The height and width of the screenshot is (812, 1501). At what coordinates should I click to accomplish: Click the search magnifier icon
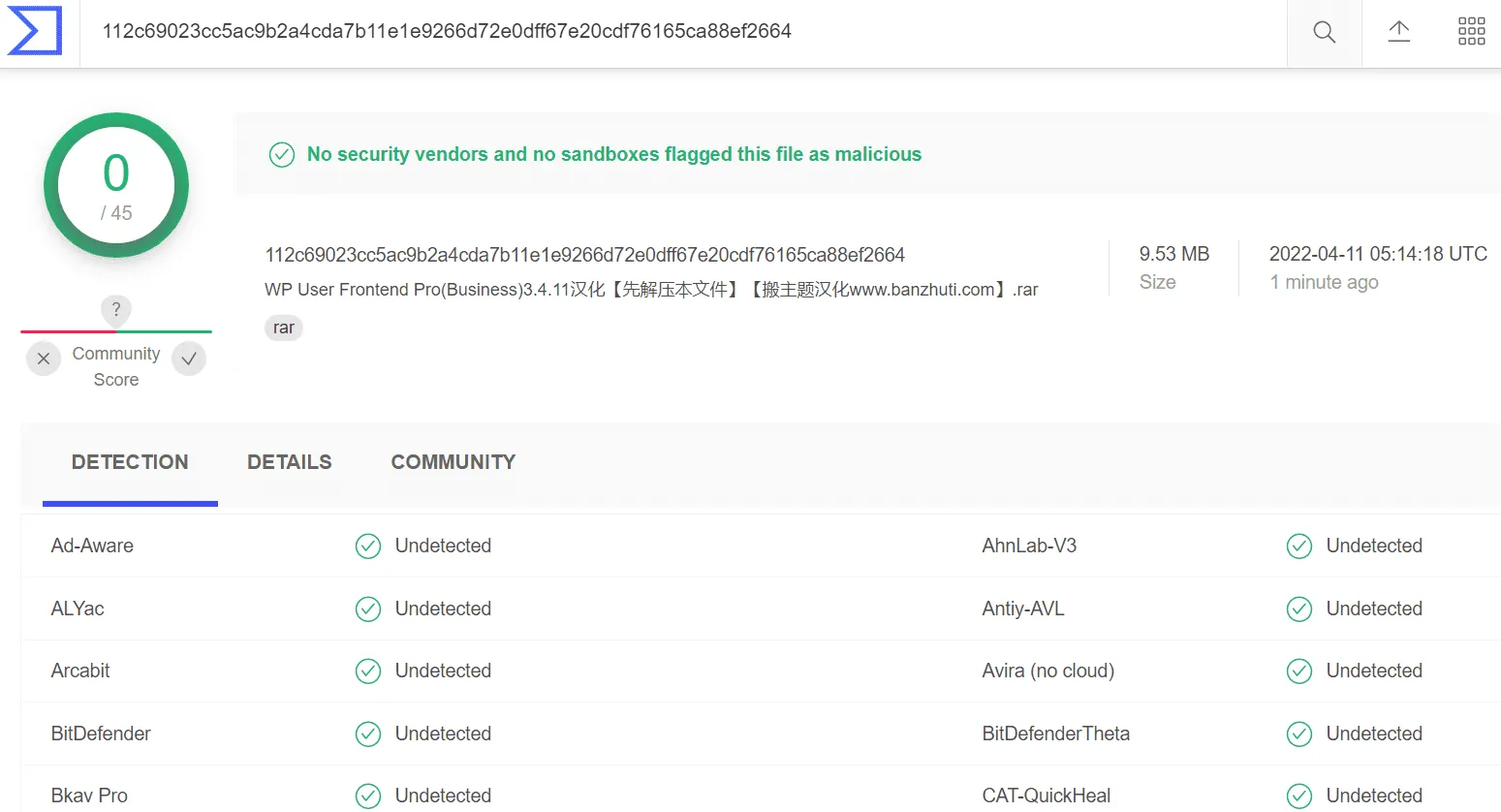coord(1324,32)
